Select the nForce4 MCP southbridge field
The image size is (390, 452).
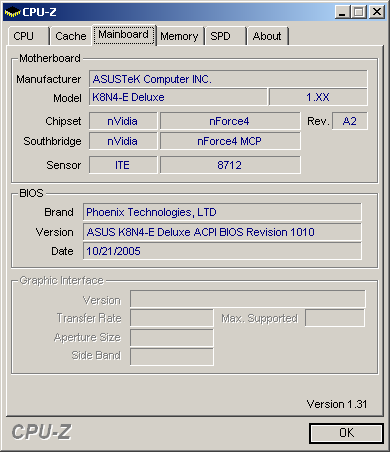click(230, 141)
